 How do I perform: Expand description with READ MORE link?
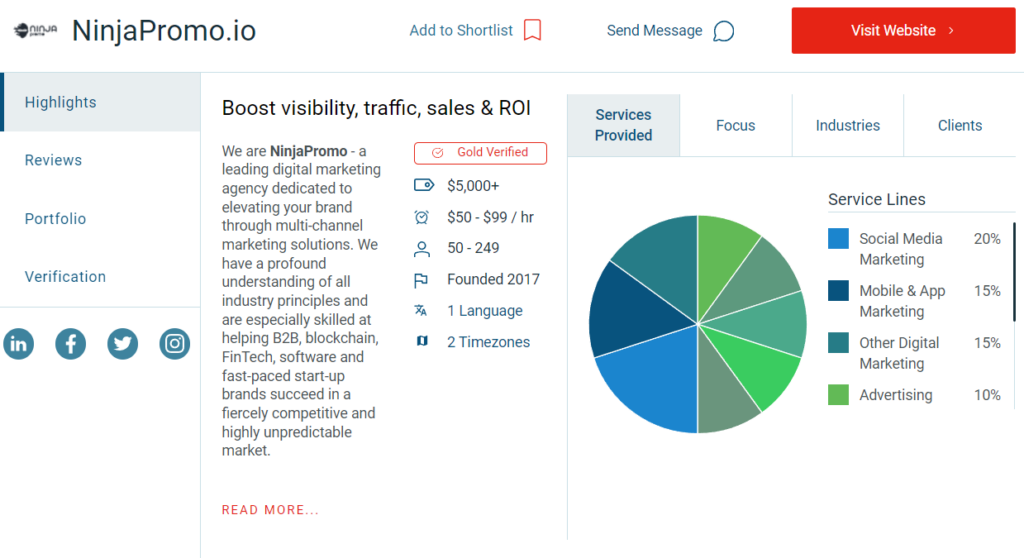pos(270,510)
